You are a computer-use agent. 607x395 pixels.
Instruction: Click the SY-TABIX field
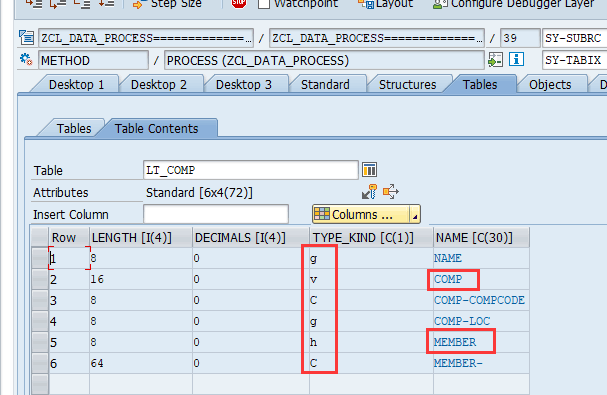click(x=574, y=60)
